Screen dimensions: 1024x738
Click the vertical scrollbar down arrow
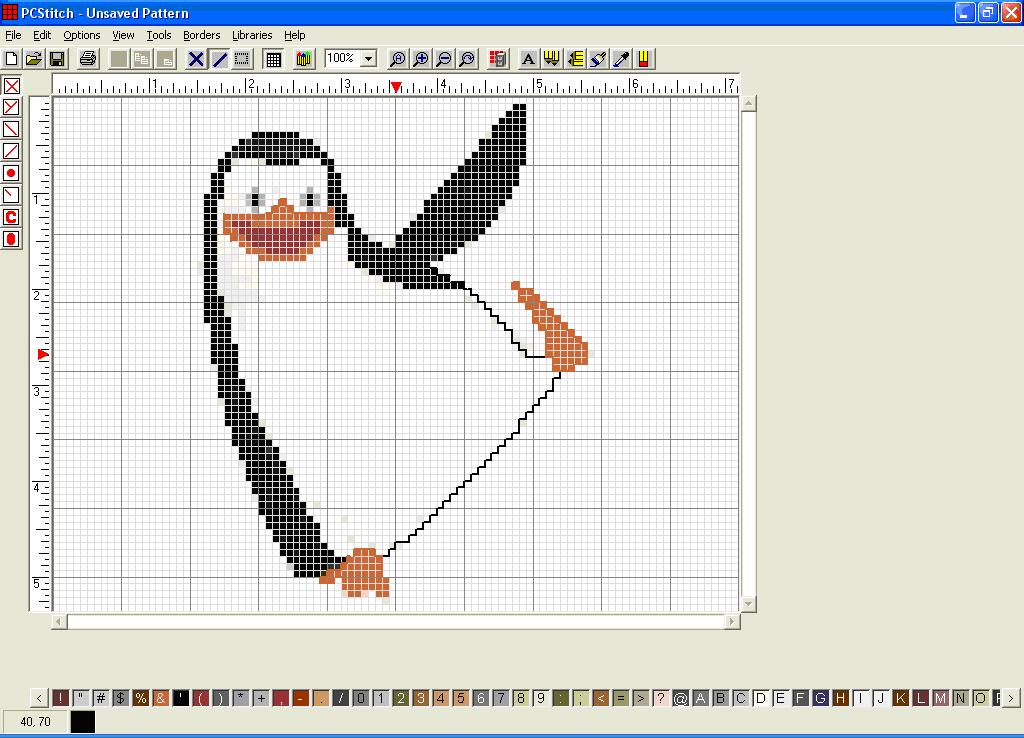(749, 603)
